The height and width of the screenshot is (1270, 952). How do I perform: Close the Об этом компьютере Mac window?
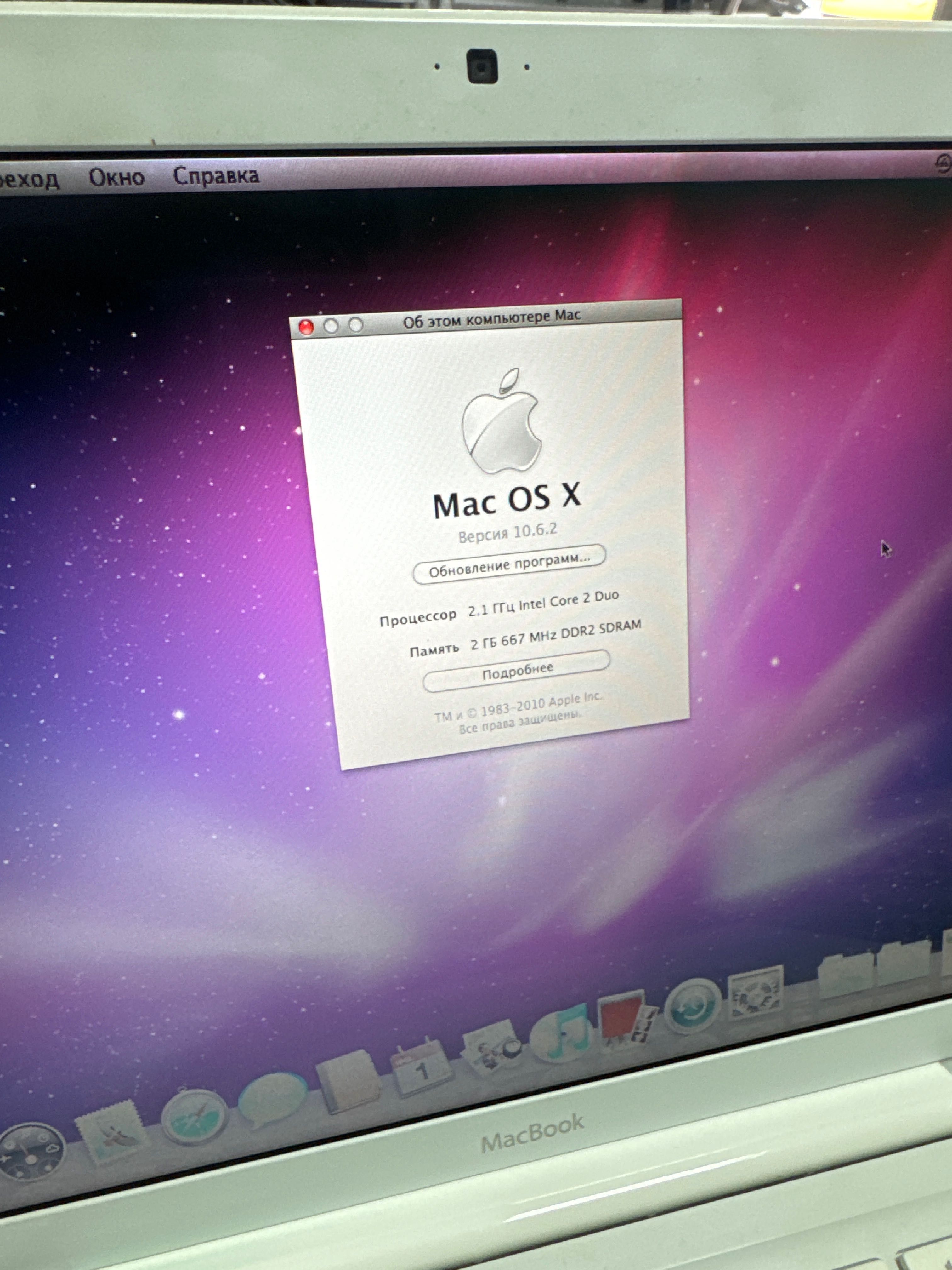(x=306, y=327)
